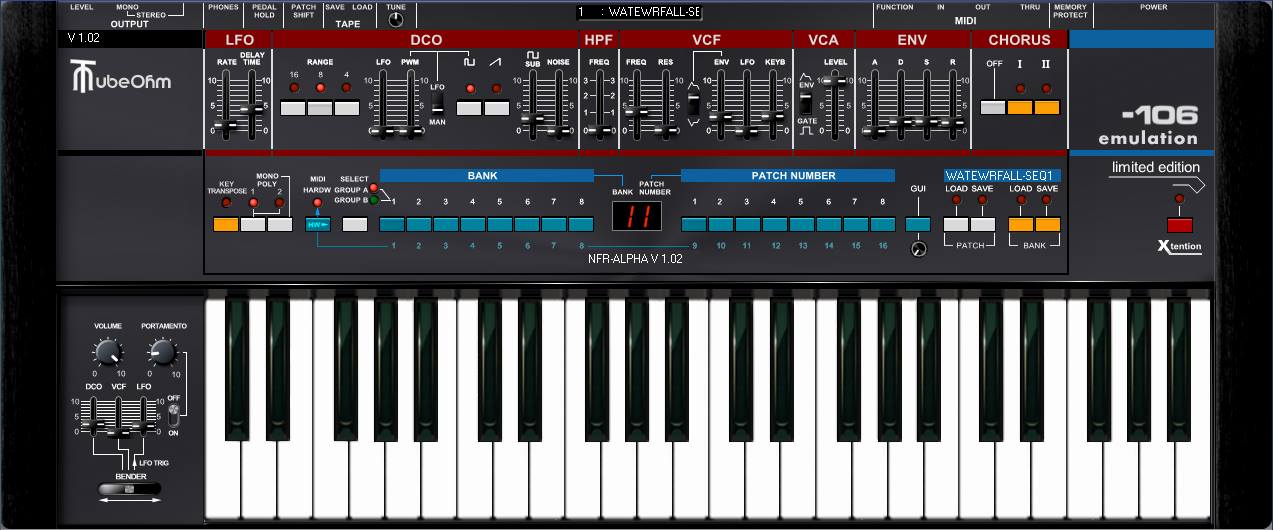The image size is (1273, 530).
Task: Toggle the DCO sawtooth wave button
Action: click(497, 108)
